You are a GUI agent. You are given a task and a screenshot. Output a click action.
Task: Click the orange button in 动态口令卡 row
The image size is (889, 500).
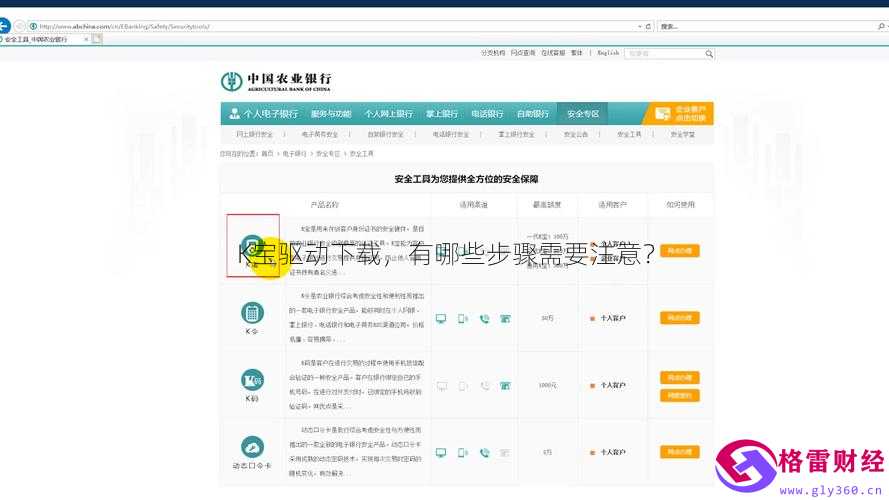pos(680,452)
